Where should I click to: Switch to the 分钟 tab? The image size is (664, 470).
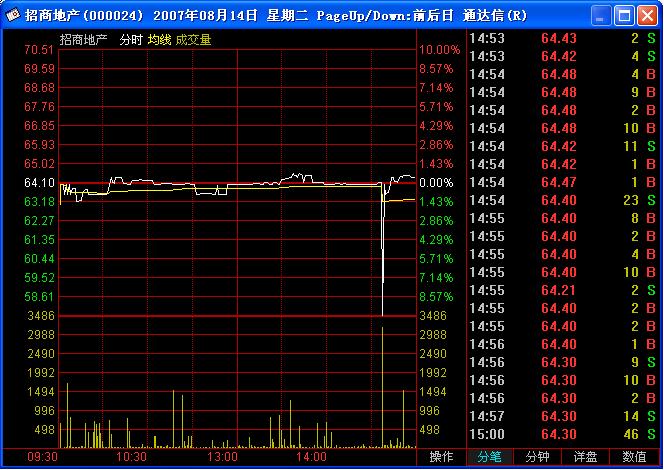[537, 457]
